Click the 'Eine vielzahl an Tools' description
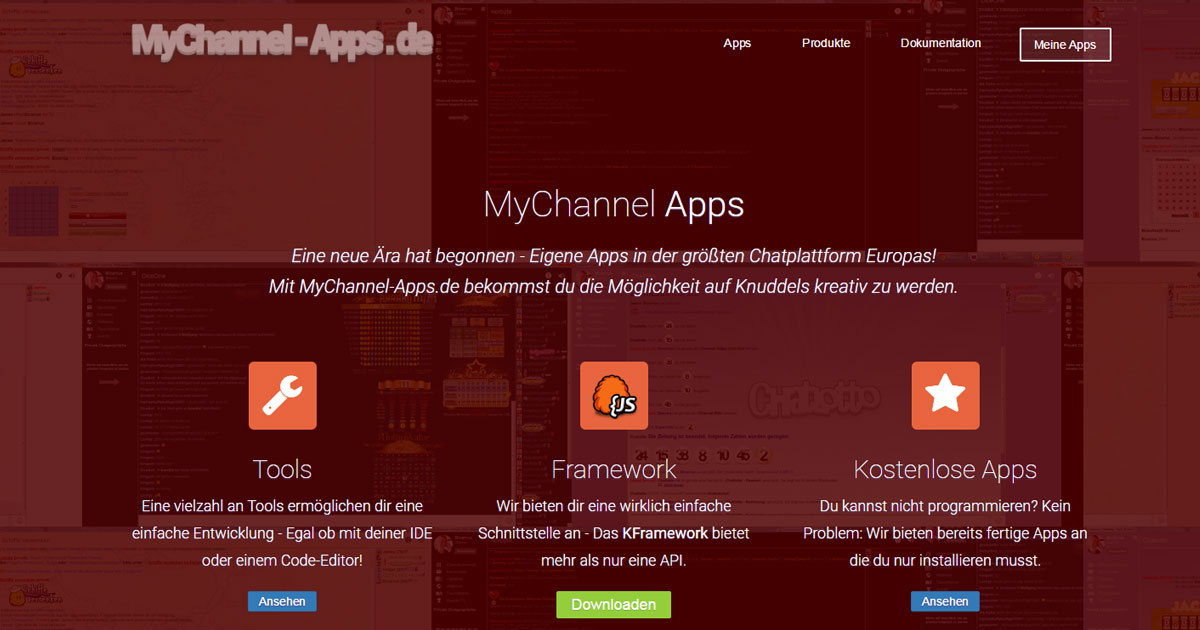1200x630 pixels. [283, 534]
